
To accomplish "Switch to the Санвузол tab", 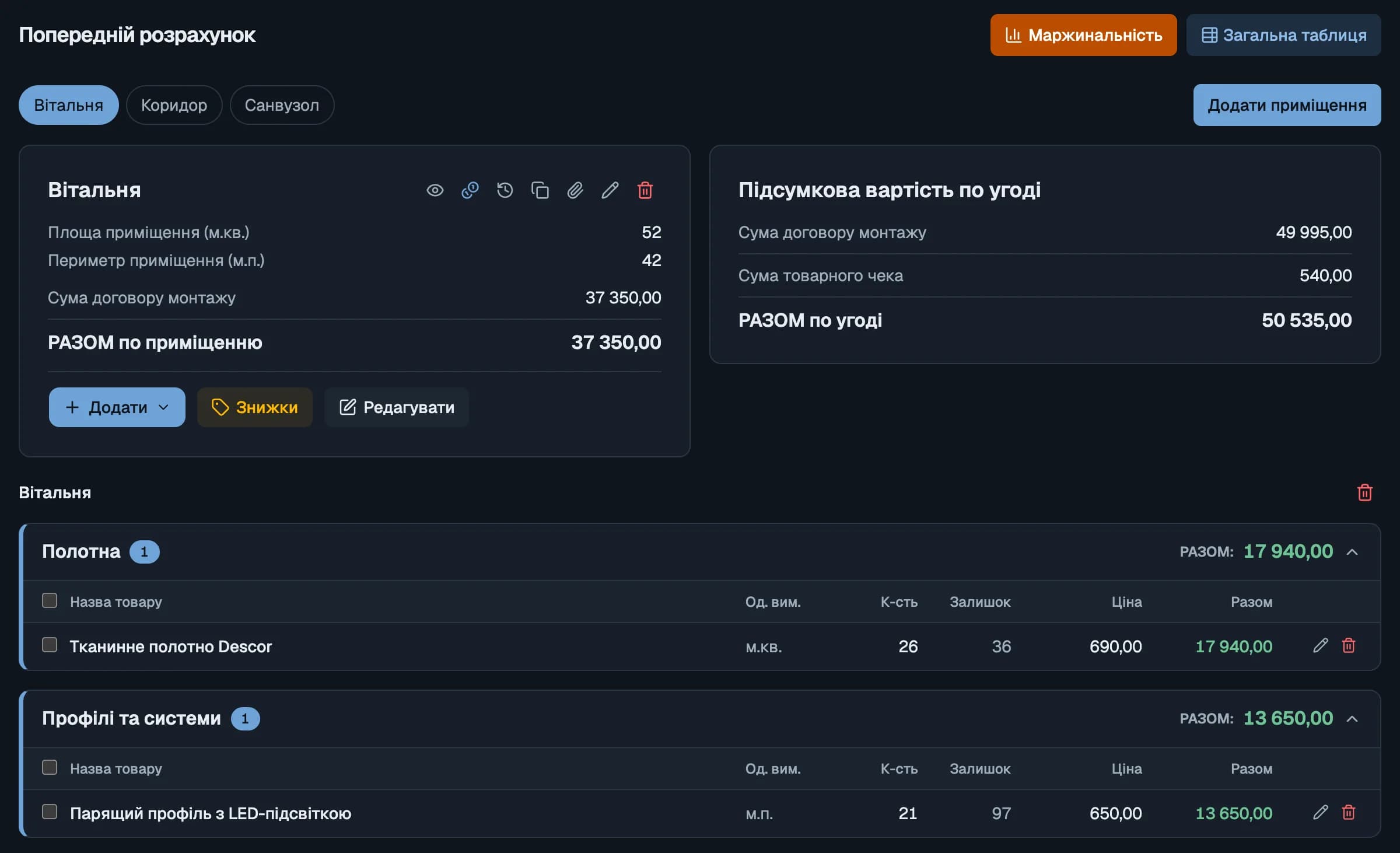I will (x=282, y=105).
